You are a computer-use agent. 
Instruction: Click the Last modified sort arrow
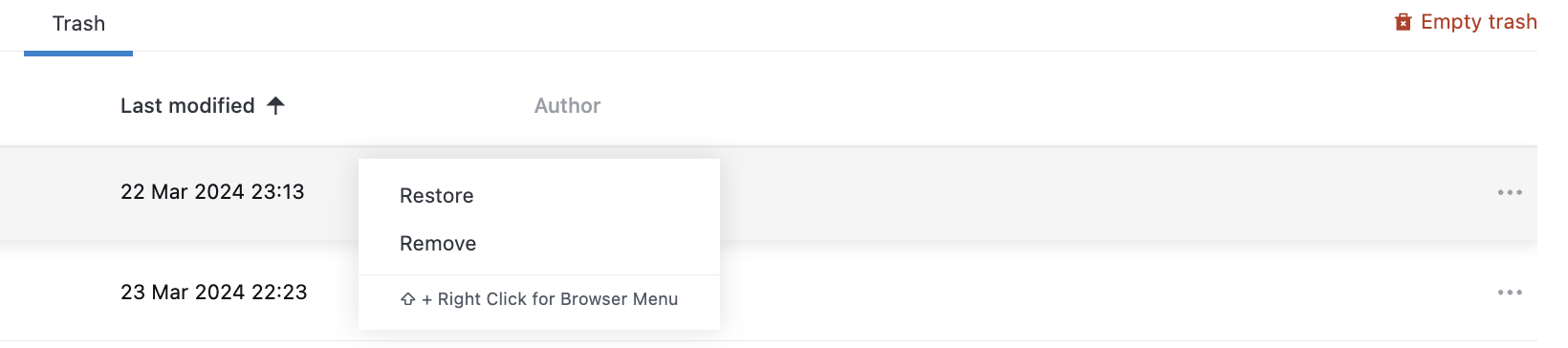(275, 105)
